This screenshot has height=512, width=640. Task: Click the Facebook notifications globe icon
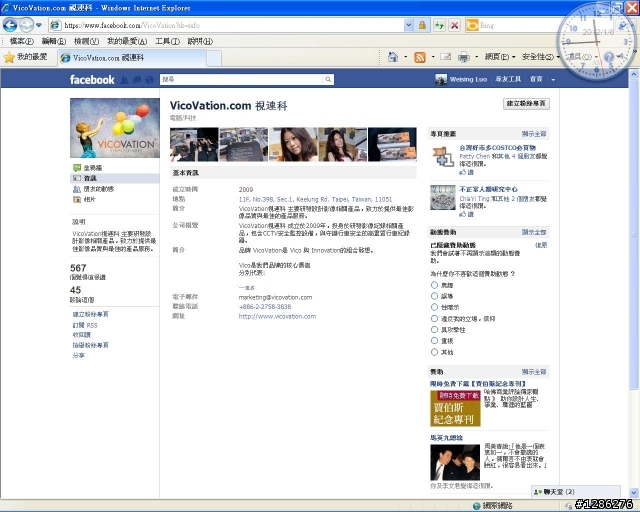pyautogui.click(x=149, y=80)
